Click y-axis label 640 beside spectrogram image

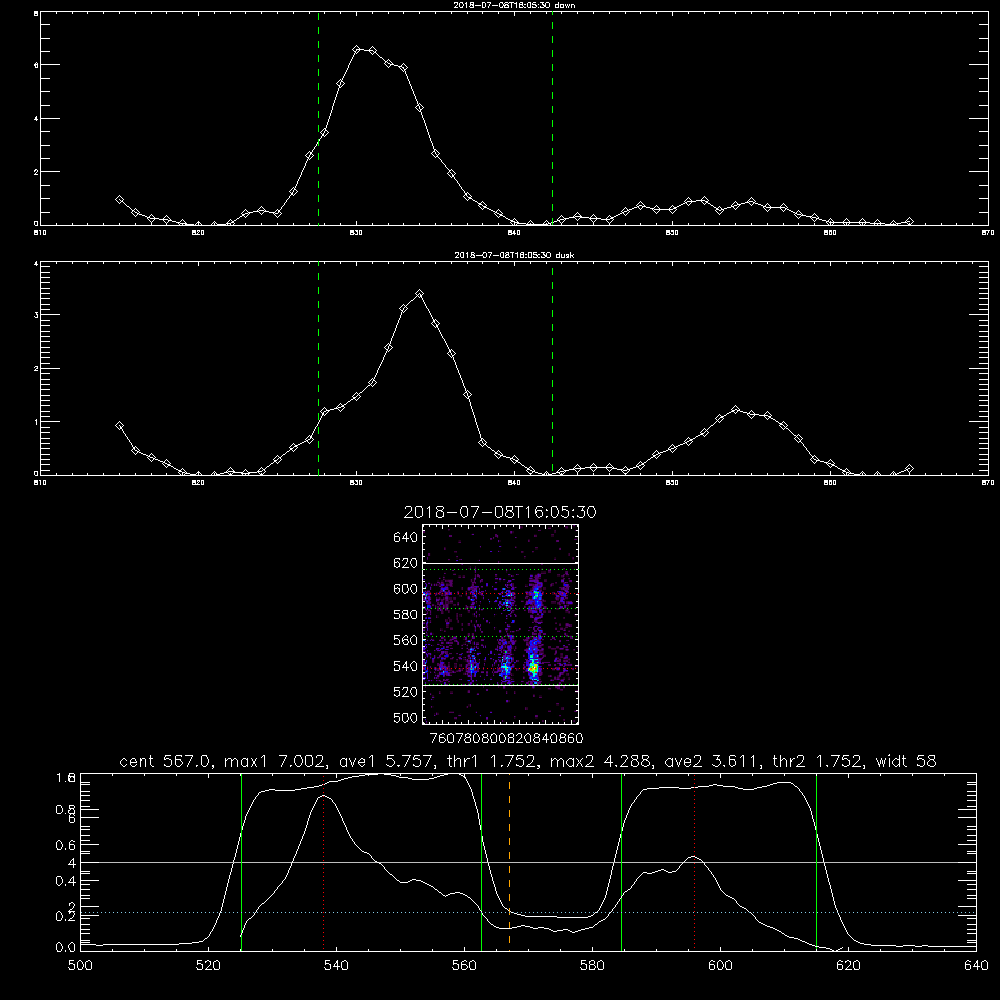[405, 538]
